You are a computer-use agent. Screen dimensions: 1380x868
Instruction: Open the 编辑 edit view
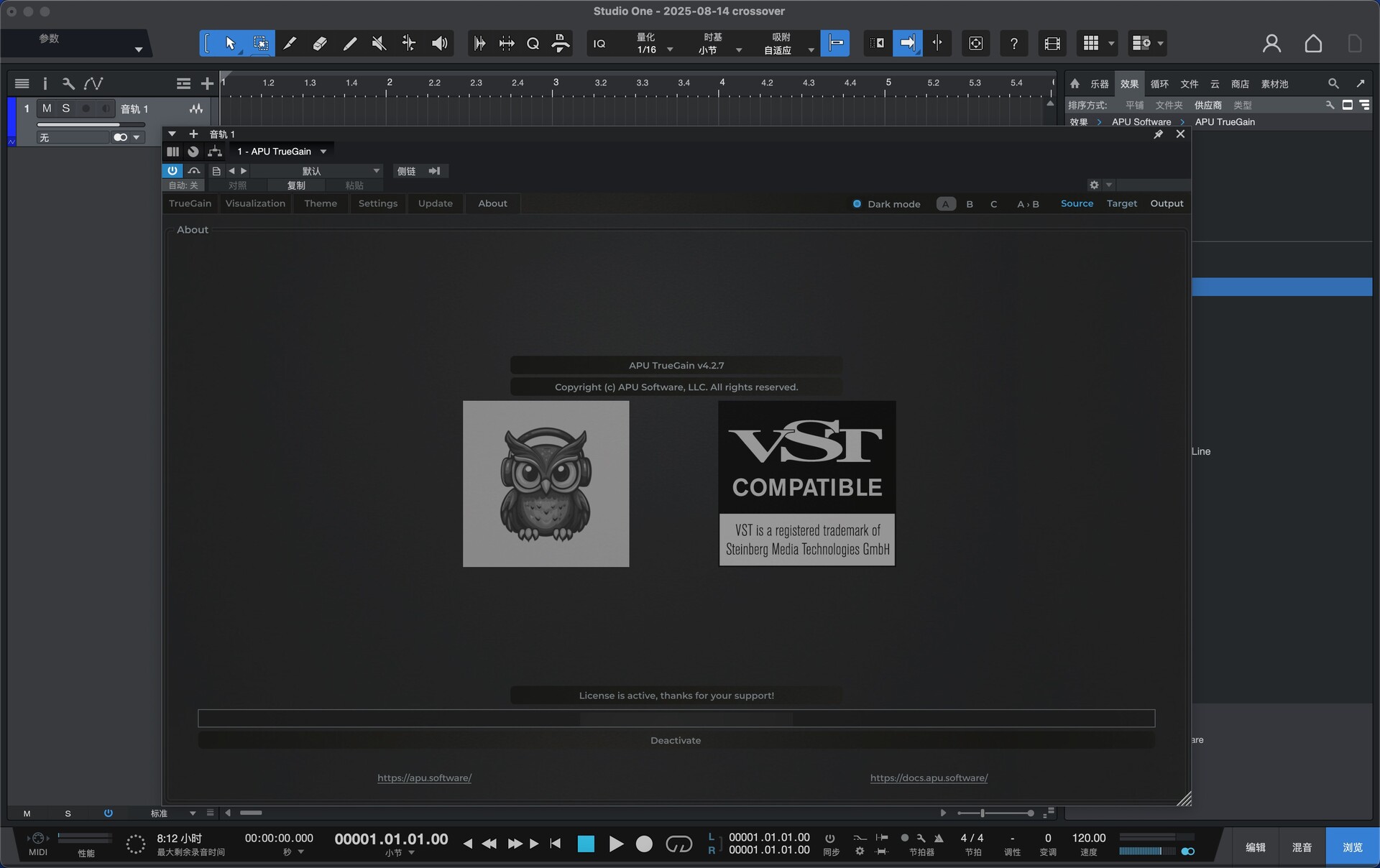[x=1255, y=848]
